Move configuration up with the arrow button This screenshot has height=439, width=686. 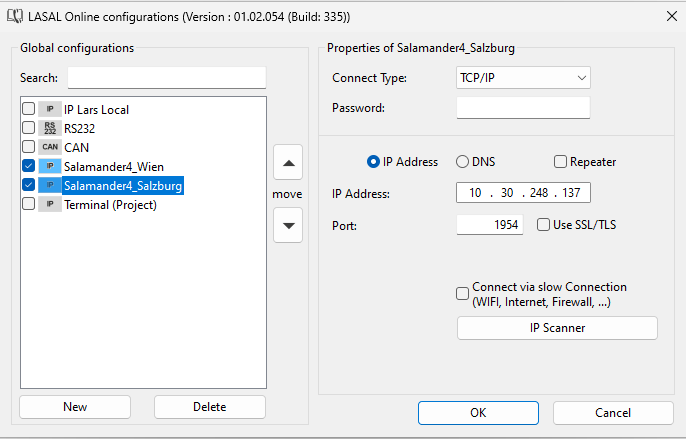288,162
